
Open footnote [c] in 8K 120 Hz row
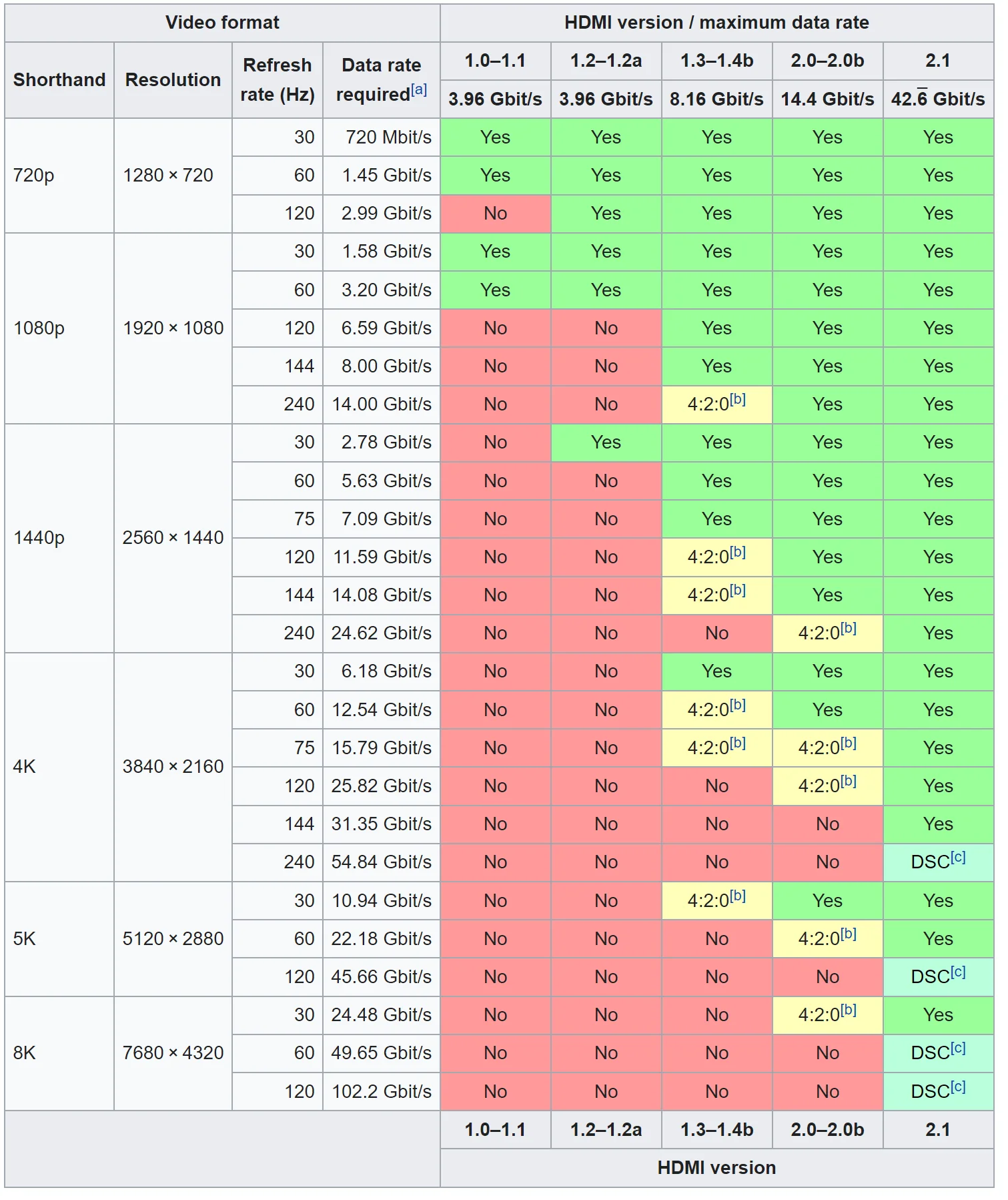pyautogui.click(x=958, y=1087)
